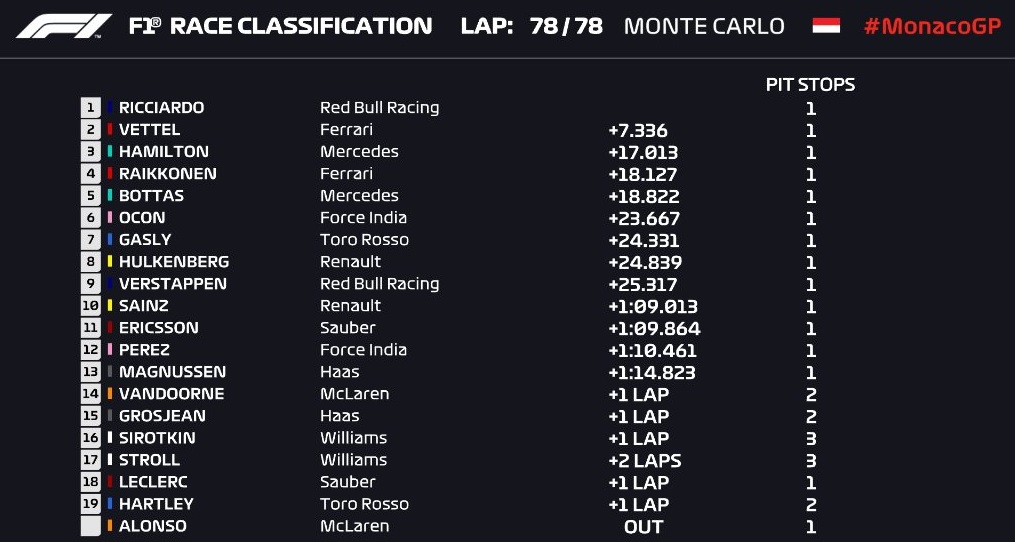
Task: Select the Red Bull Racing team for Verstappen
Action: tap(379, 284)
